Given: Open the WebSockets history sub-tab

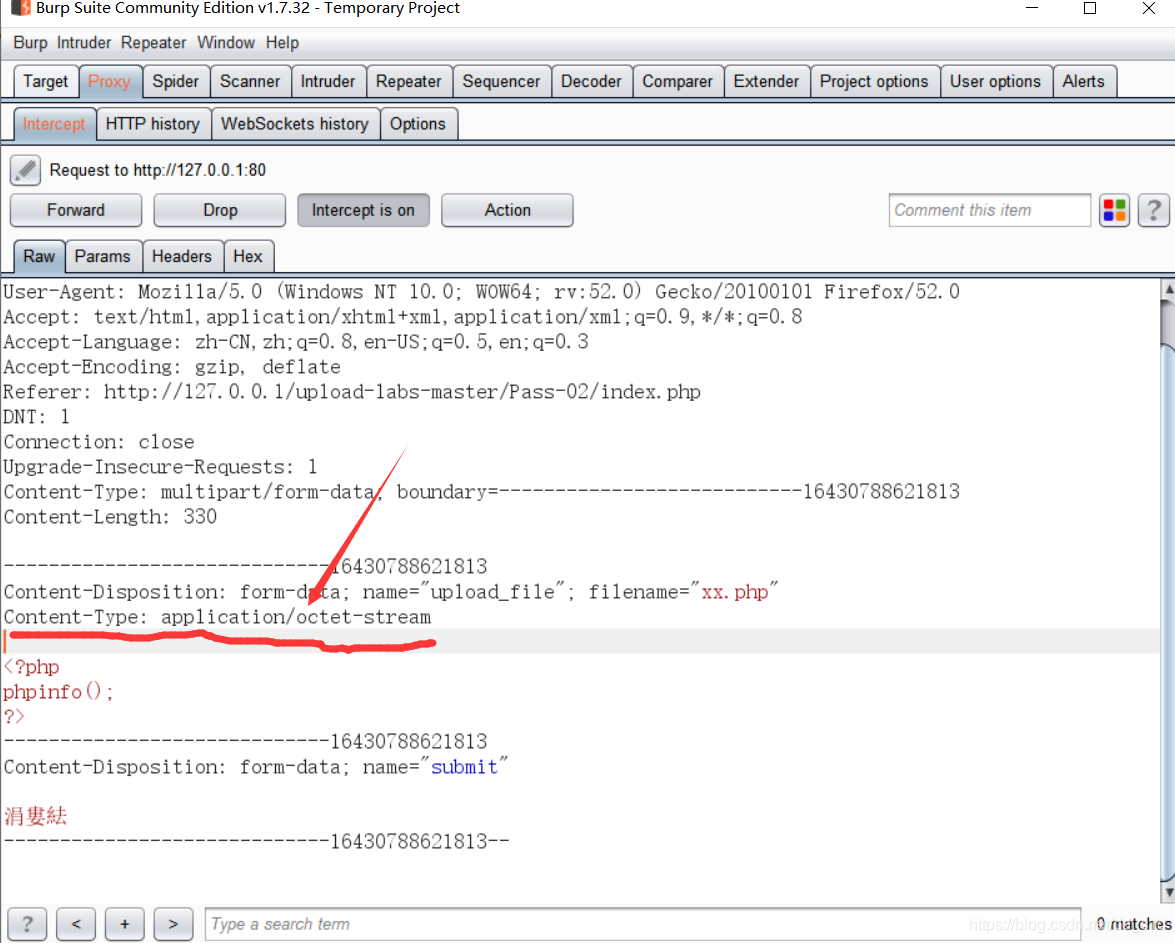Looking at the screenshot, I should coord(294,124).
